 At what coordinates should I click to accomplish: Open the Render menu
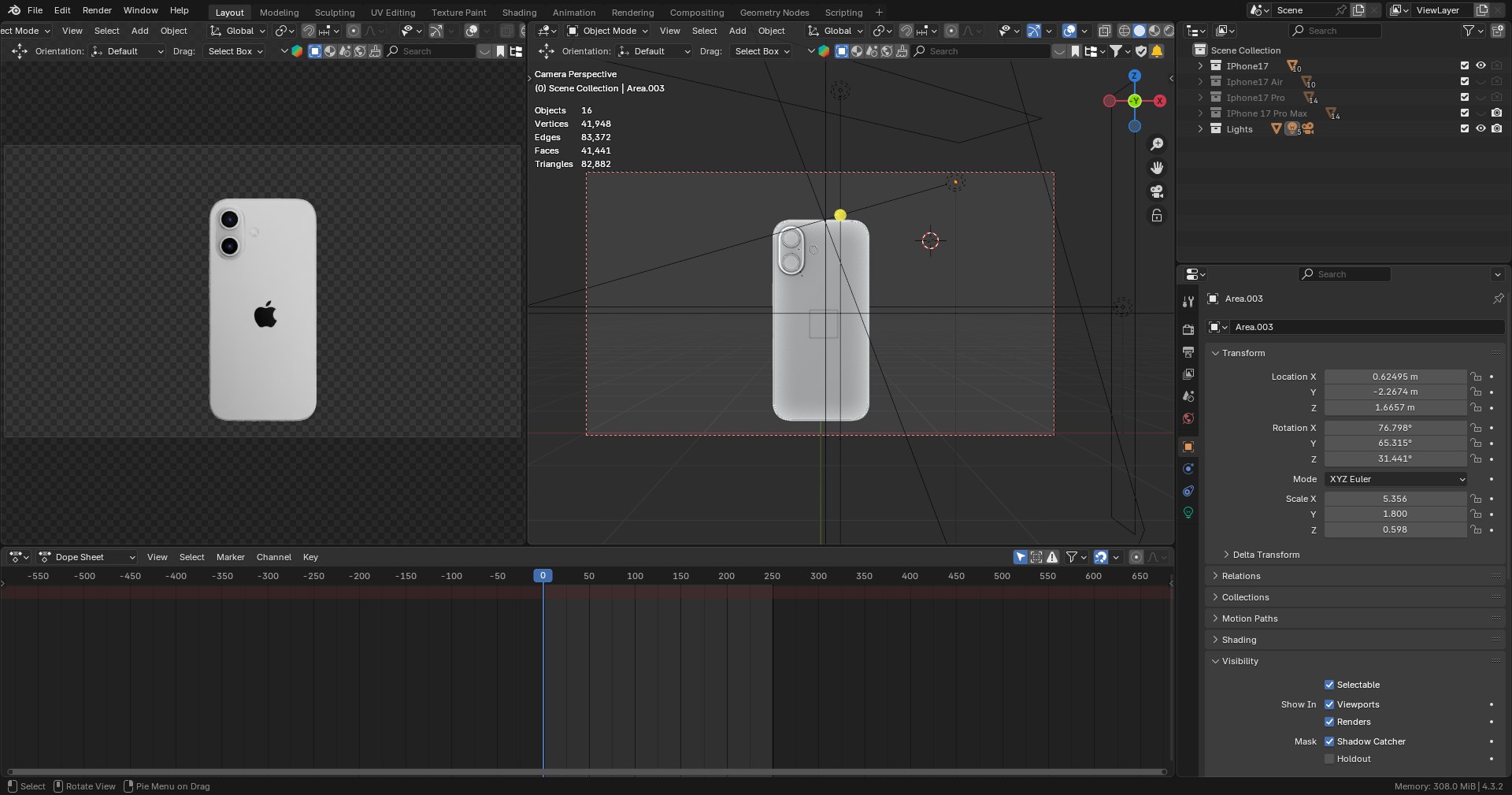click(x=97, y=10)
